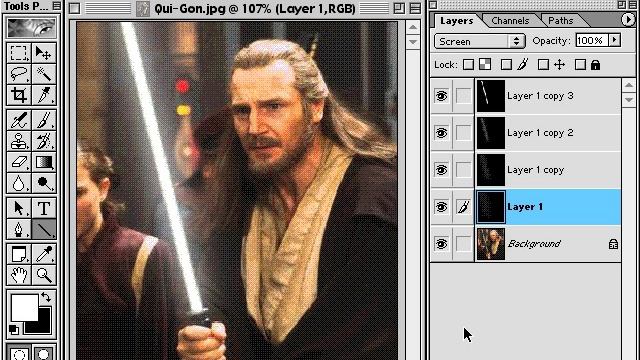640x360 pixels.
Task: Switch to the Channels tab
Action: pos(510,20)
